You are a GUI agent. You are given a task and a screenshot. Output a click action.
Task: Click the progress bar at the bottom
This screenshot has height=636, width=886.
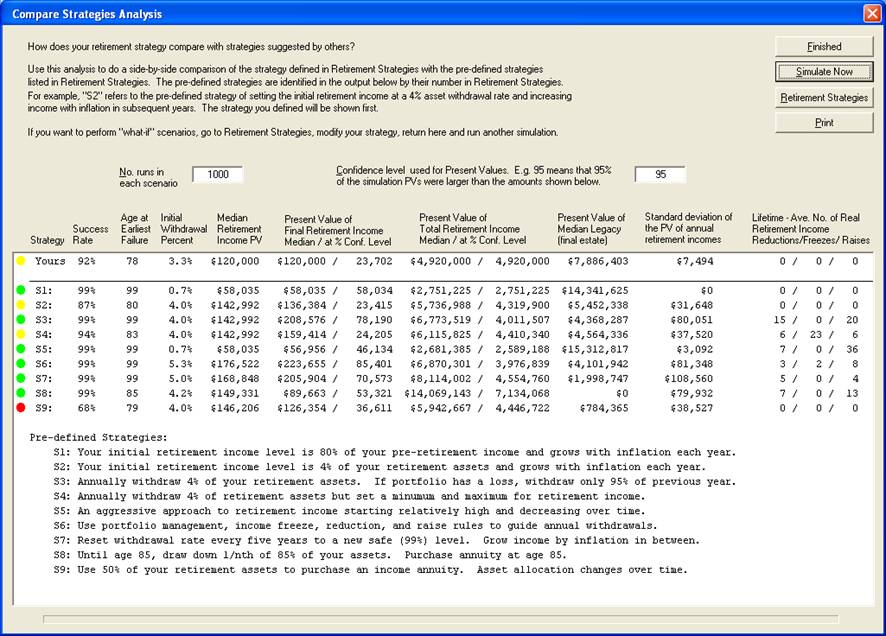[442, 619]
